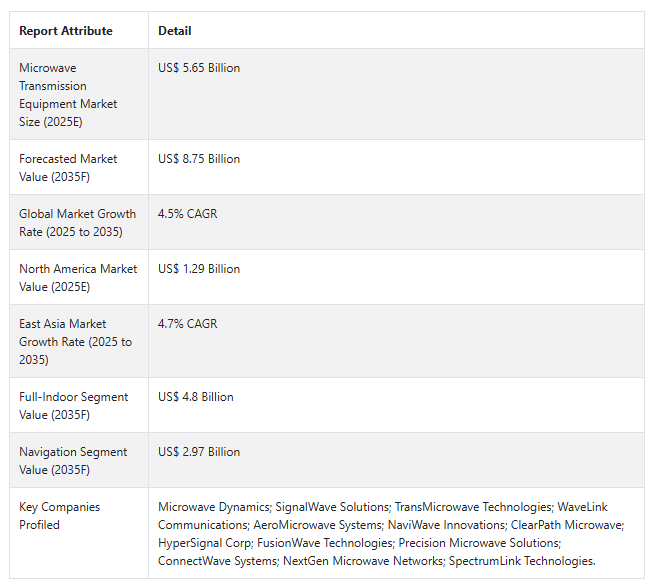Viewport: 651px width, 580px height.
Task: Select the North America Market Value cell
Action: 78,278
